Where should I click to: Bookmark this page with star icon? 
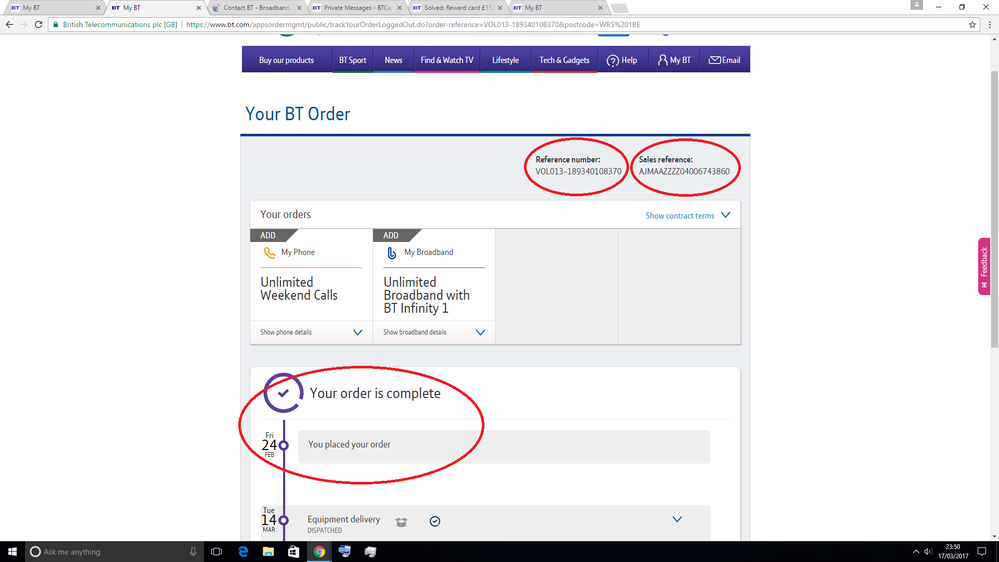pyautogui.click(x=972, y=24)
